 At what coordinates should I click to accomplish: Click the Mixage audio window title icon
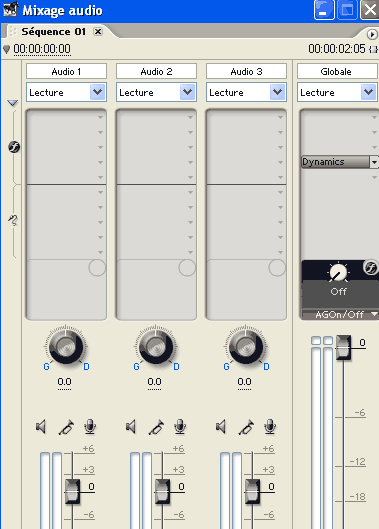point(10,9)
